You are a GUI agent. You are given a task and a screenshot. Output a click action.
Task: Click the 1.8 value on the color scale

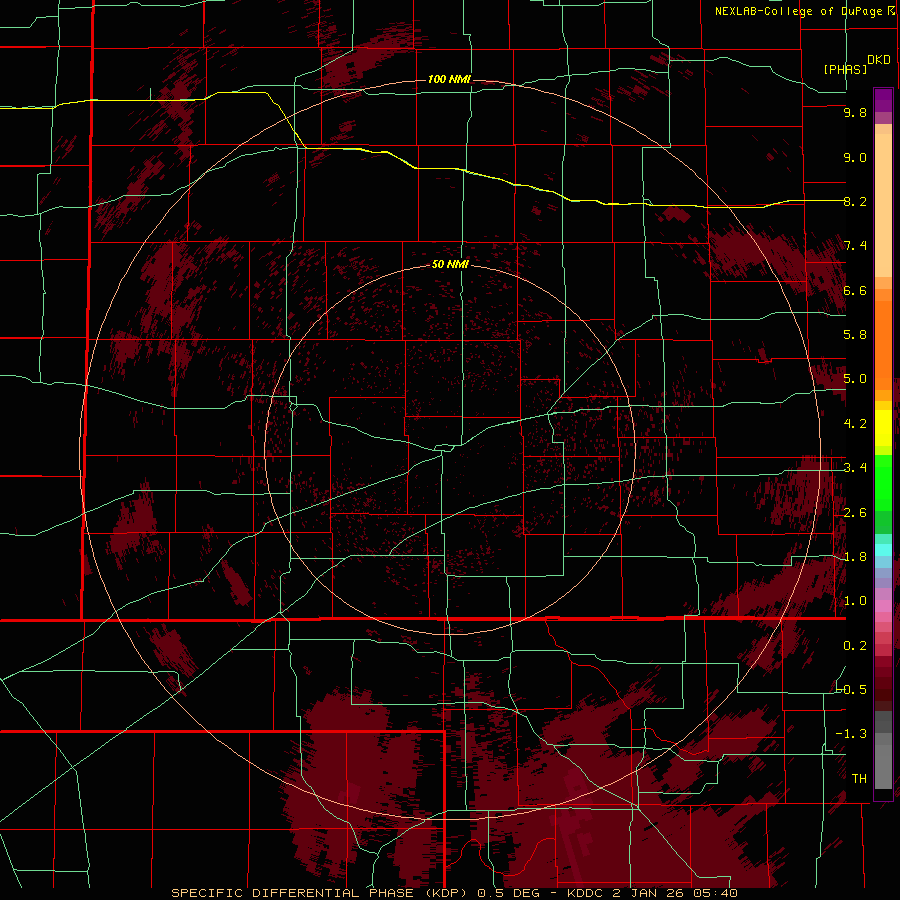pos(855,557)
